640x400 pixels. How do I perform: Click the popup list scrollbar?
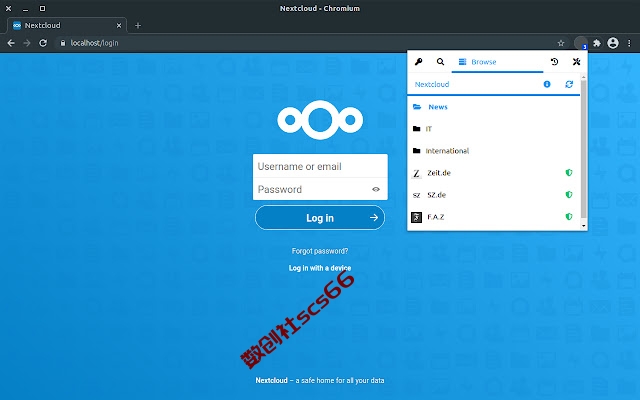583,149
